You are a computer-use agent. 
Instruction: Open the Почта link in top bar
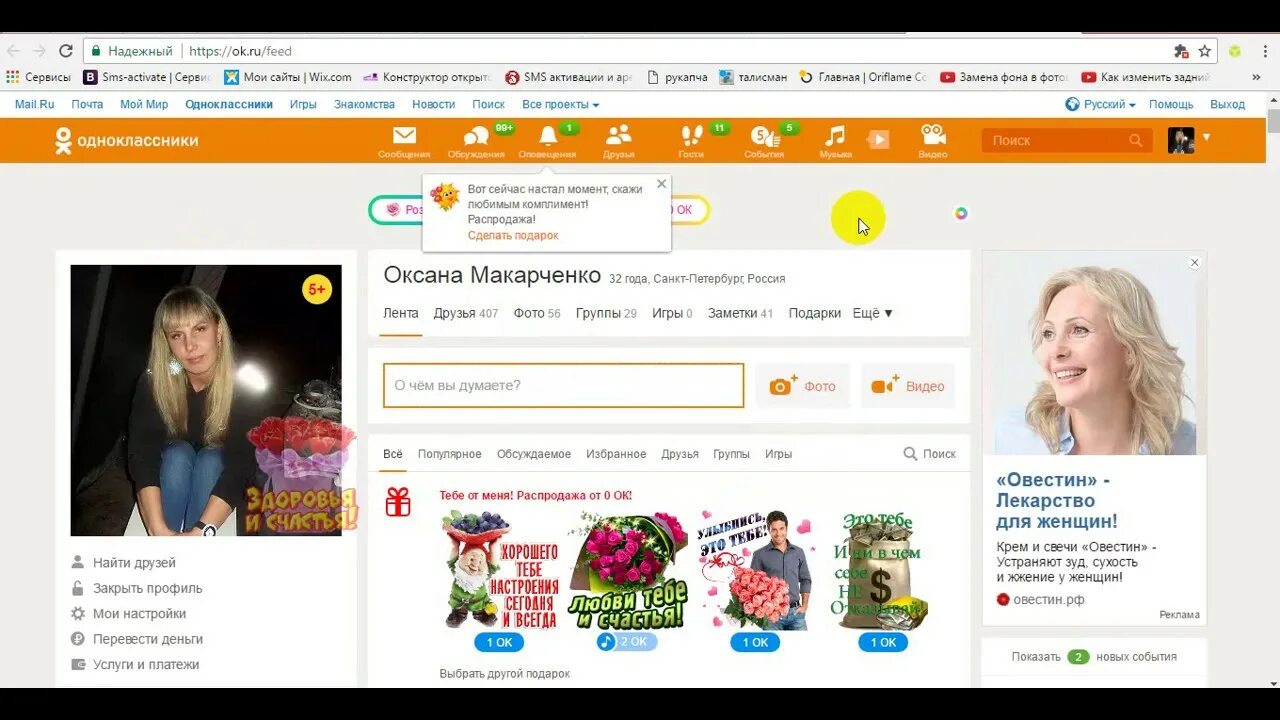coord(87,104)
